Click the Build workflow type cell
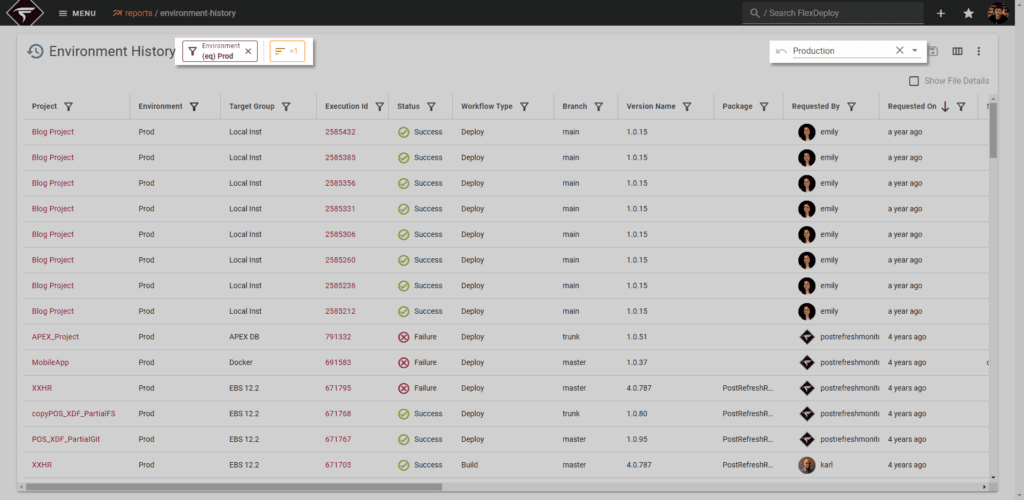This screenshot has width=1024, height=500. (470, 465)
